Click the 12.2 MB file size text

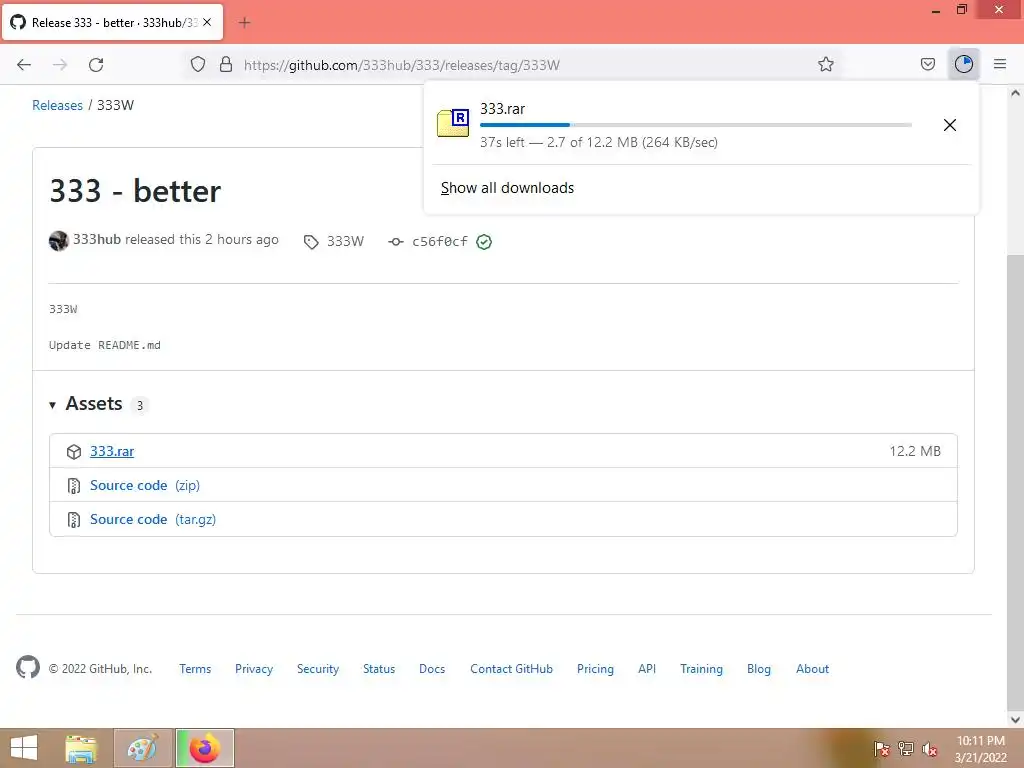coord(915,451)
